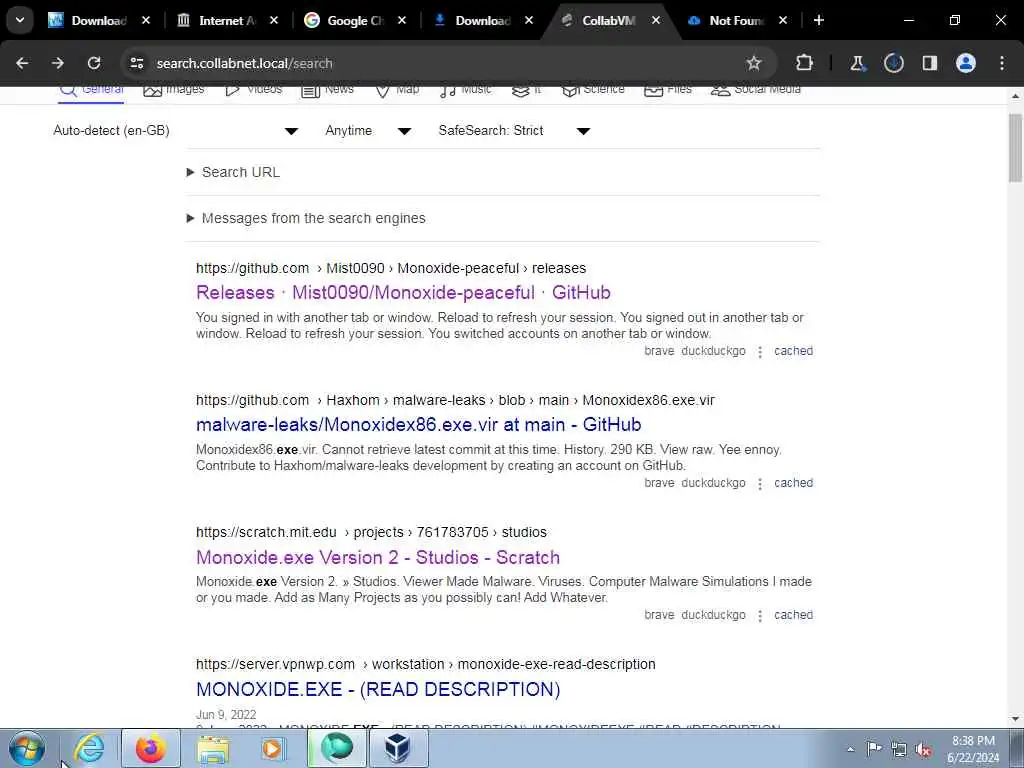Image resolution: width=1024 pixels, height=768 pixels.
Task: Open cached link of Scratch result
Action: 793,615
